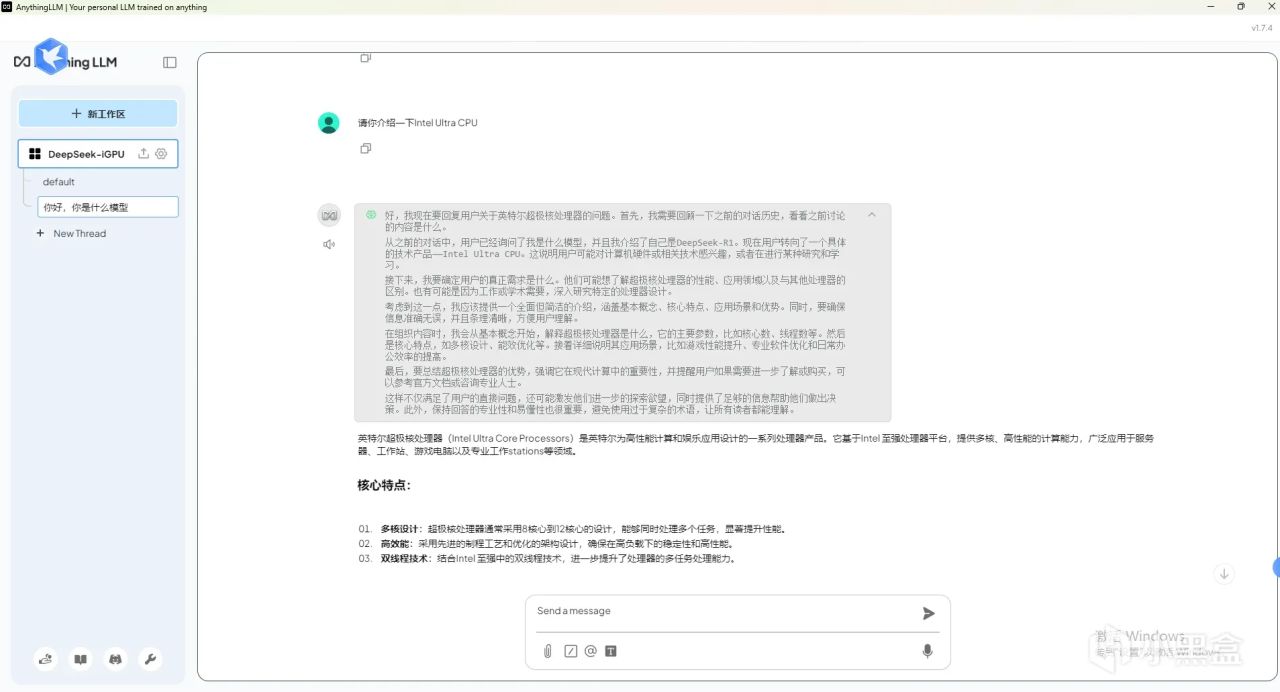Create a new workspace with 新工作区 button
Screen dimensions: 1280x692
coord(98,114)
